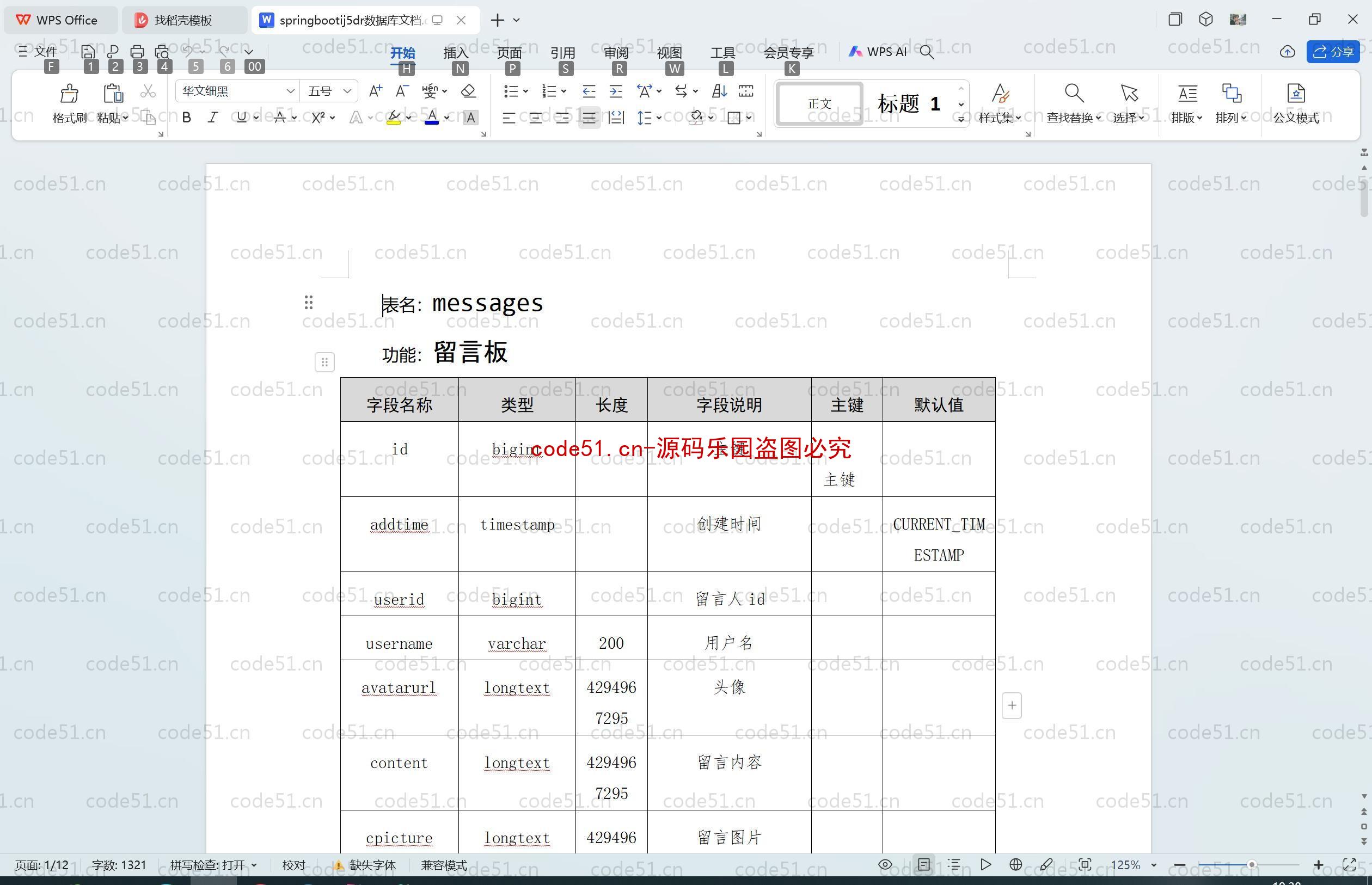Viewport: 1372px width, 885px height.
Task: Toggle italic formatting
Action: pyautogui.click(x=213, y=118)
